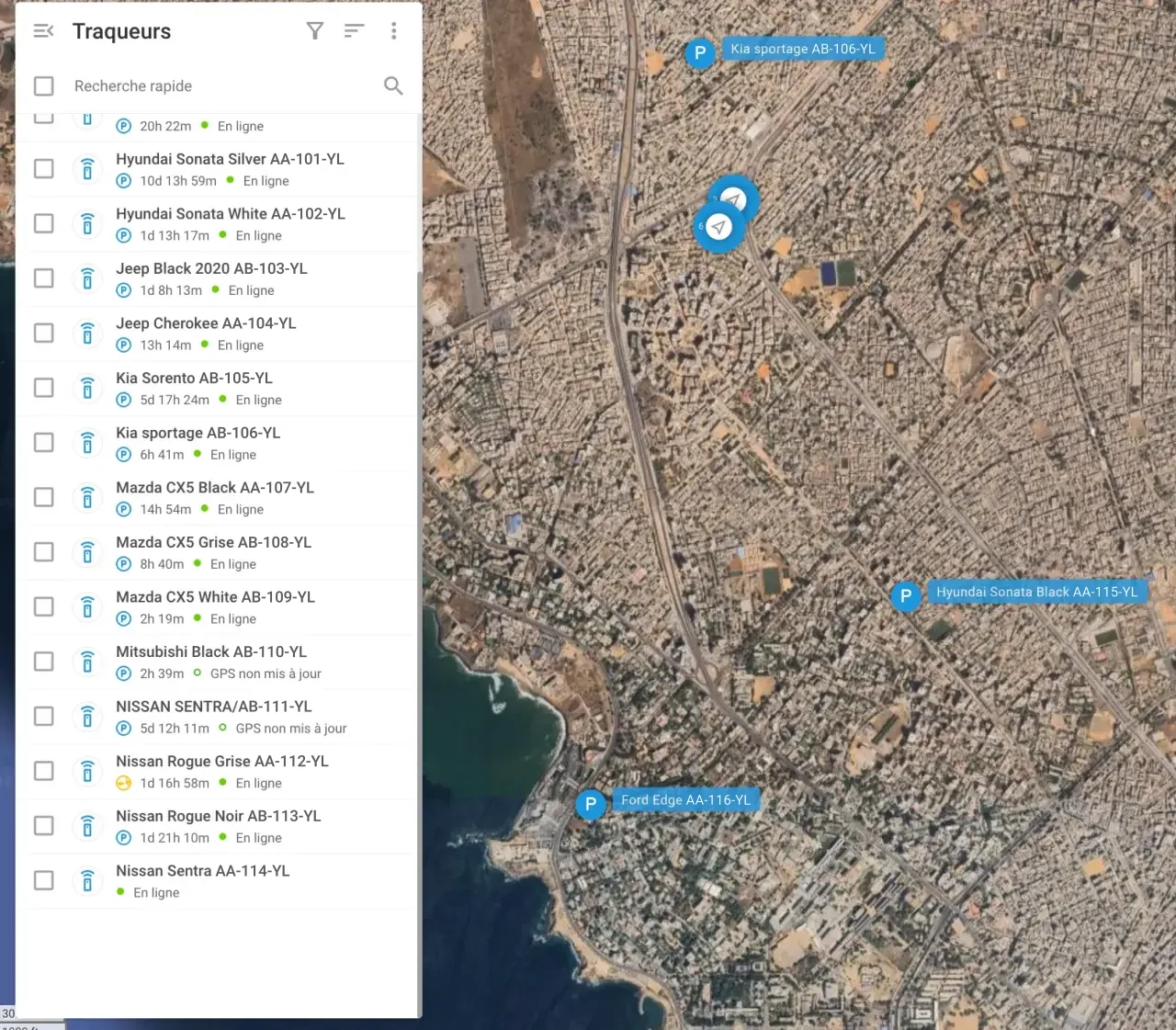Click tracker icon for Mitsubishi Black AB-110-YL

coord(87,662)
